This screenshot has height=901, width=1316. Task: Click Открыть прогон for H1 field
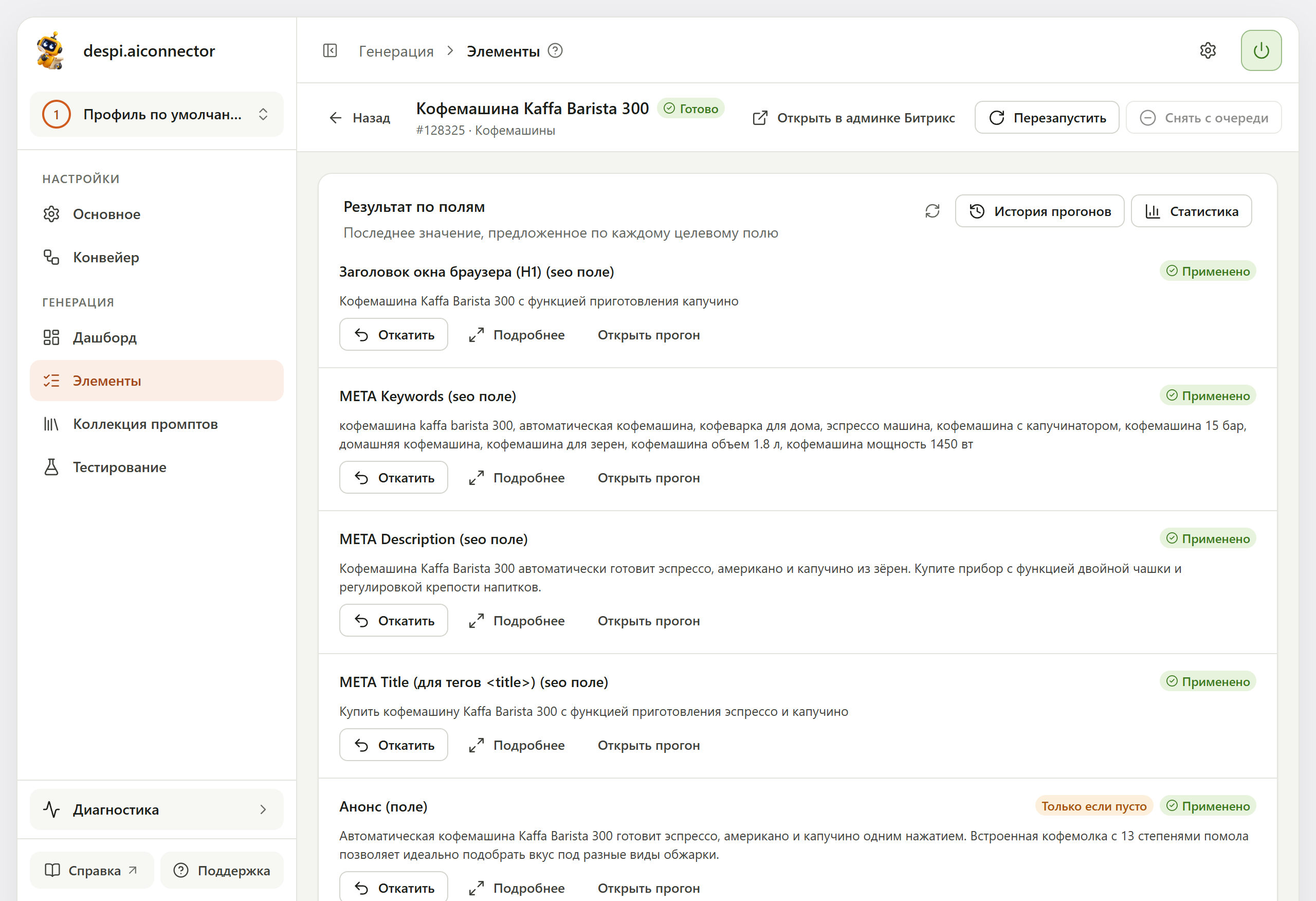(649, 335)
